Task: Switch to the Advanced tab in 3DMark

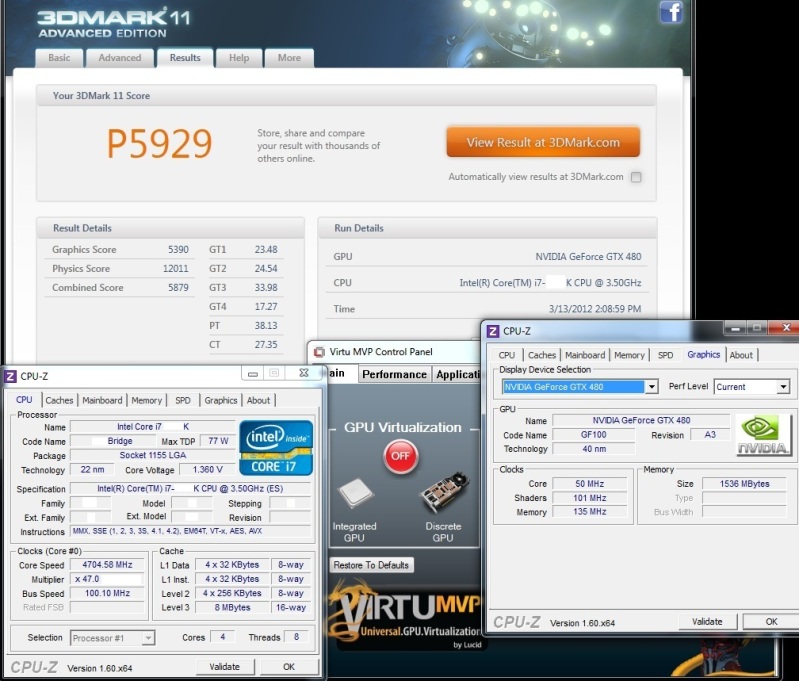Action: (120, 58)
